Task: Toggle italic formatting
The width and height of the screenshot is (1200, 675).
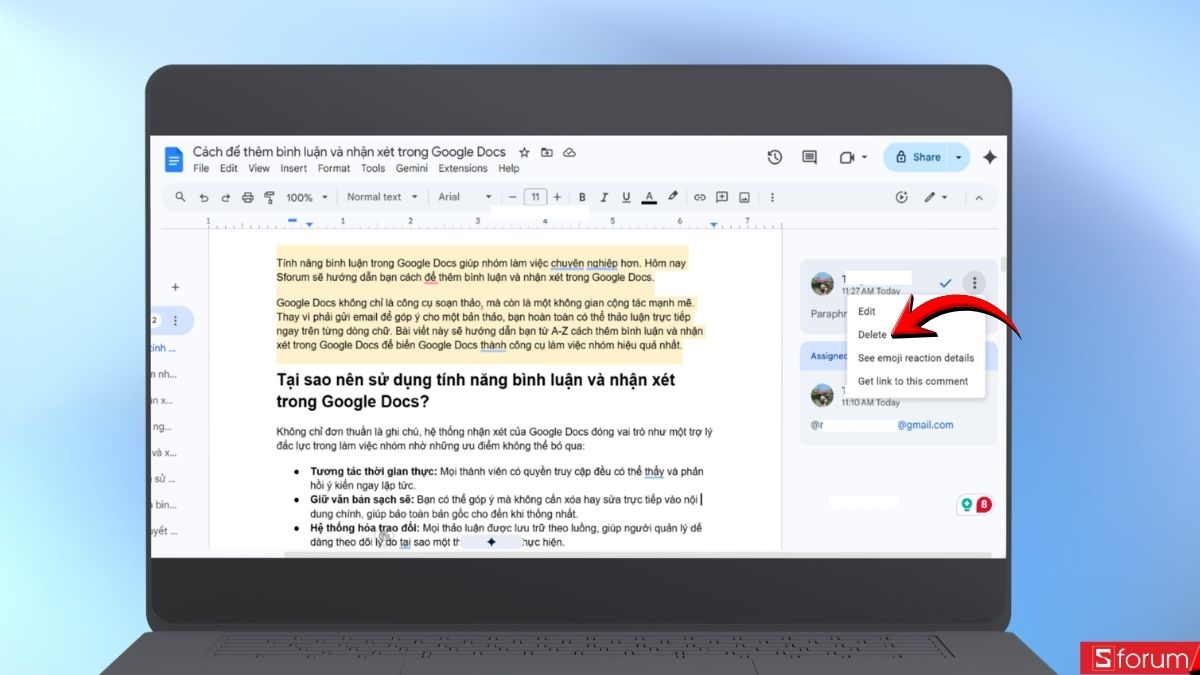Action: click(603, 197)
